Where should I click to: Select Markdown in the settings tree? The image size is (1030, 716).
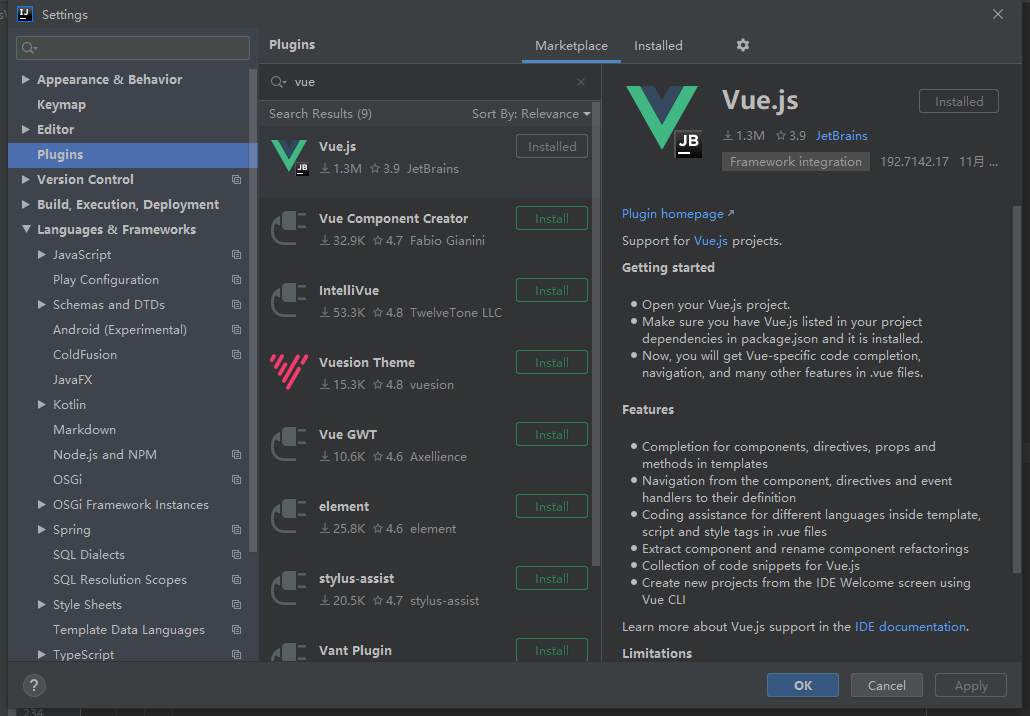tap(84, 430)
